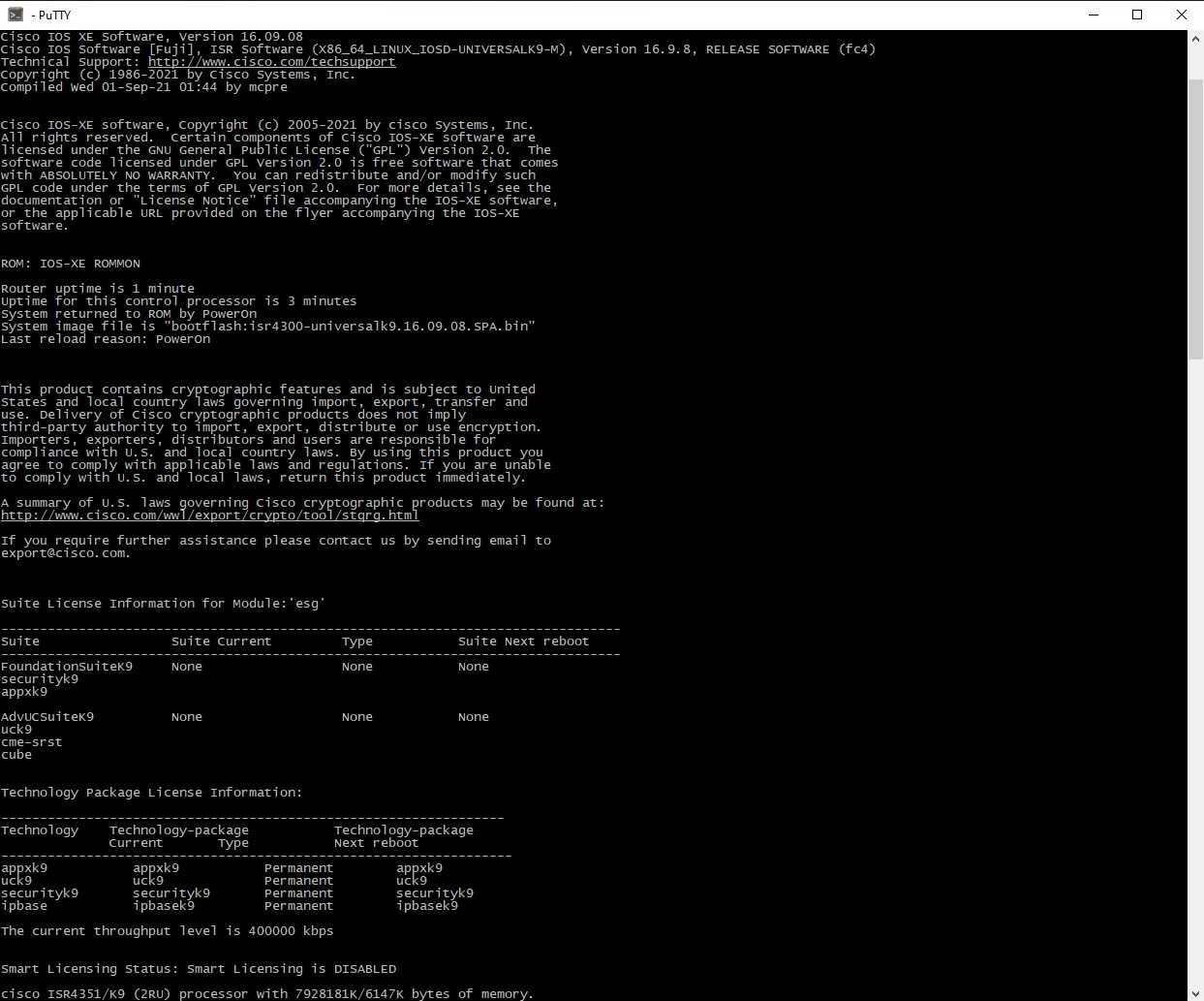
Task: Maximize the PuTTY window
Action: (x=1137, y=15)
